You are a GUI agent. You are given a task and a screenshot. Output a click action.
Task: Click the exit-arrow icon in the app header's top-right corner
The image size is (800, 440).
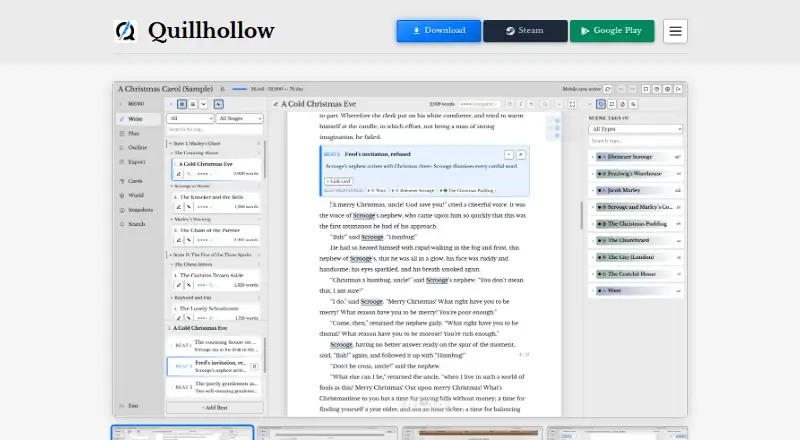679,89
